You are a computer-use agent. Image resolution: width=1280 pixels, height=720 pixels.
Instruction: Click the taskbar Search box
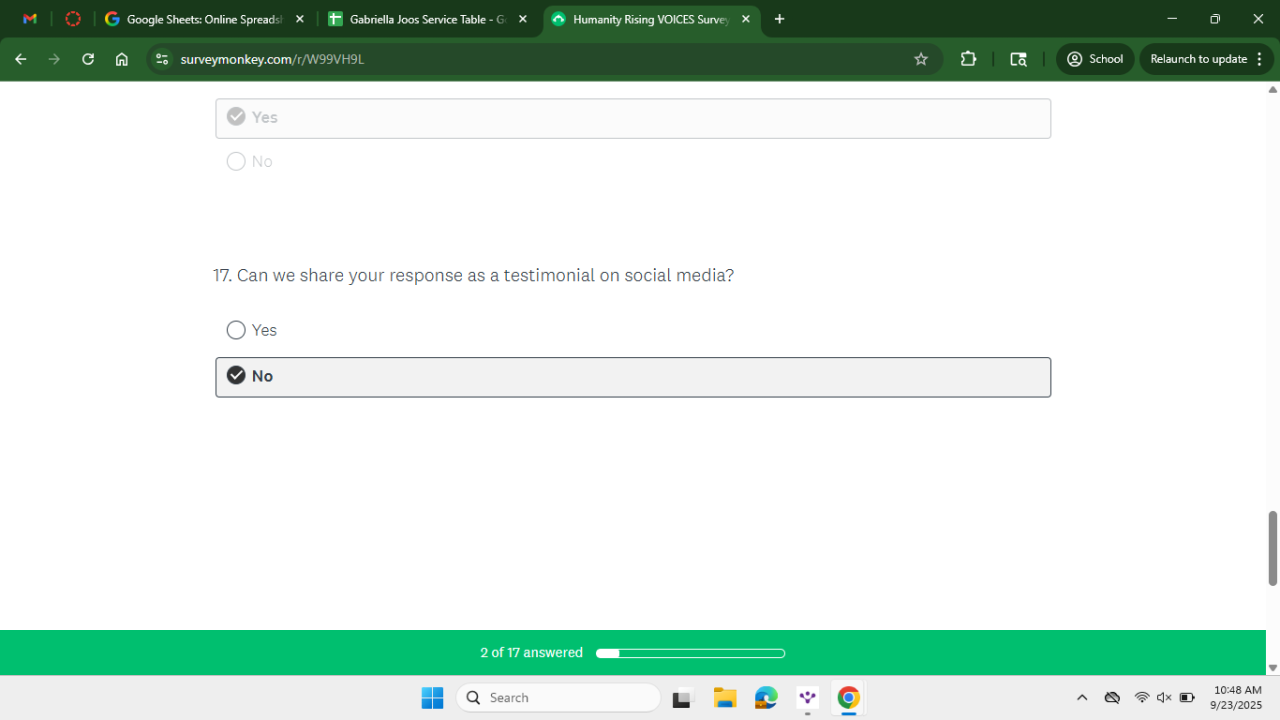pos(558,698)
